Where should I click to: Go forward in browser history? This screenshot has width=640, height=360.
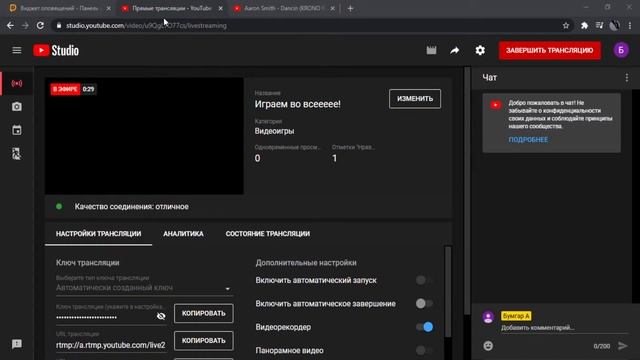point(25,25)
